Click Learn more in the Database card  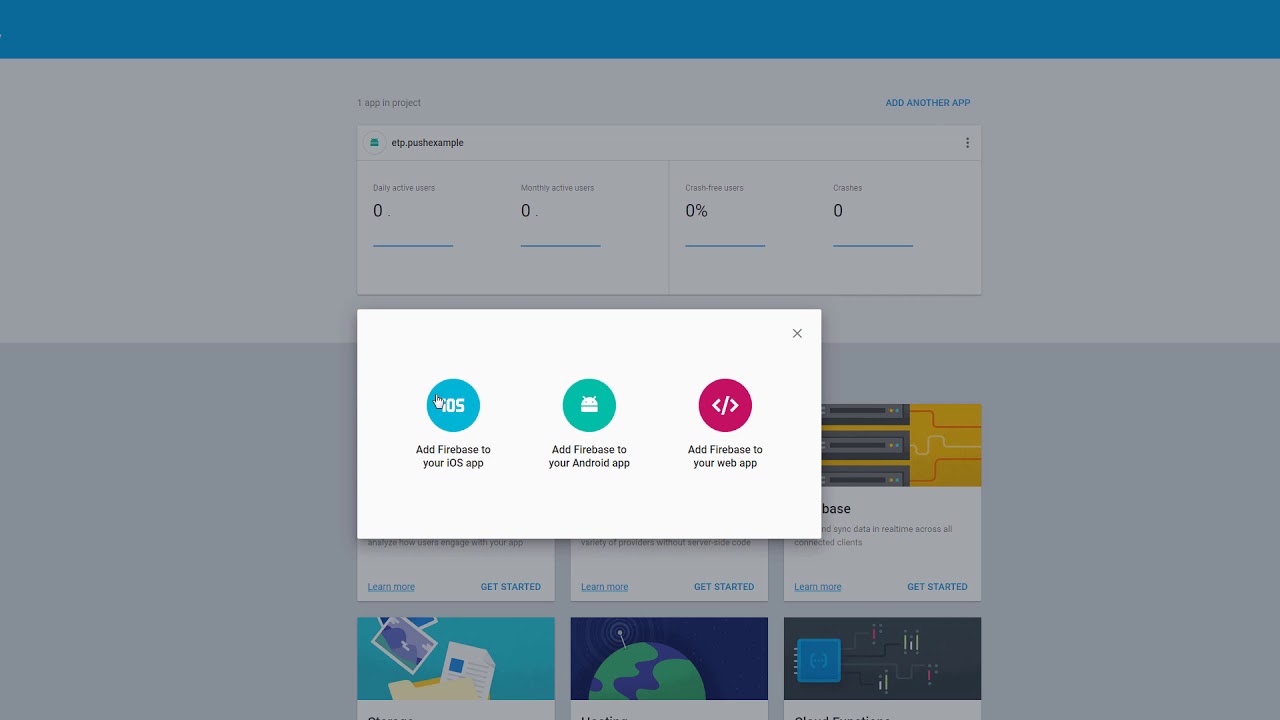click(x=818, y=587)
